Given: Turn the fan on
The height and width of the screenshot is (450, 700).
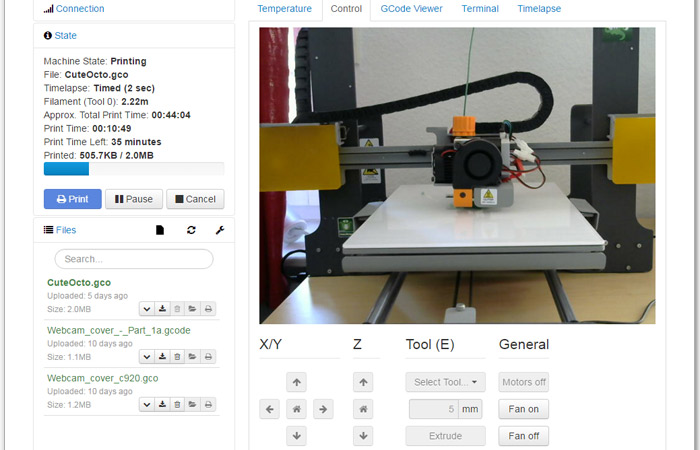Looking at the screenshot, I should pos(523,409).
